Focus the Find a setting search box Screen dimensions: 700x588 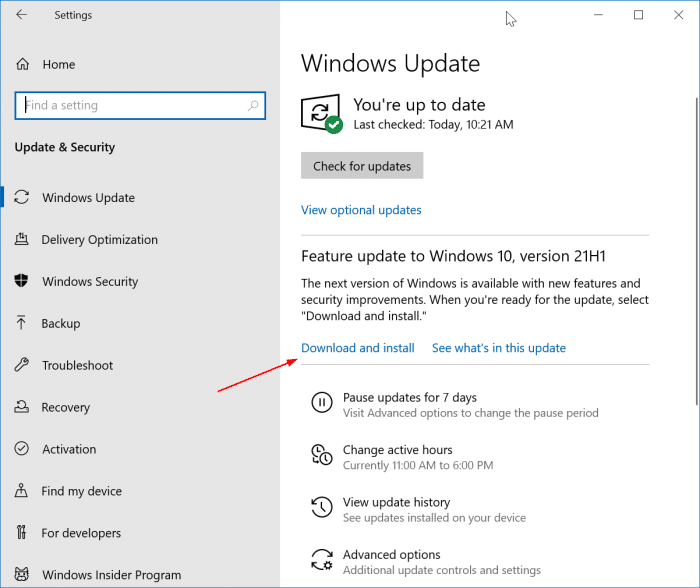coord(140,105)
